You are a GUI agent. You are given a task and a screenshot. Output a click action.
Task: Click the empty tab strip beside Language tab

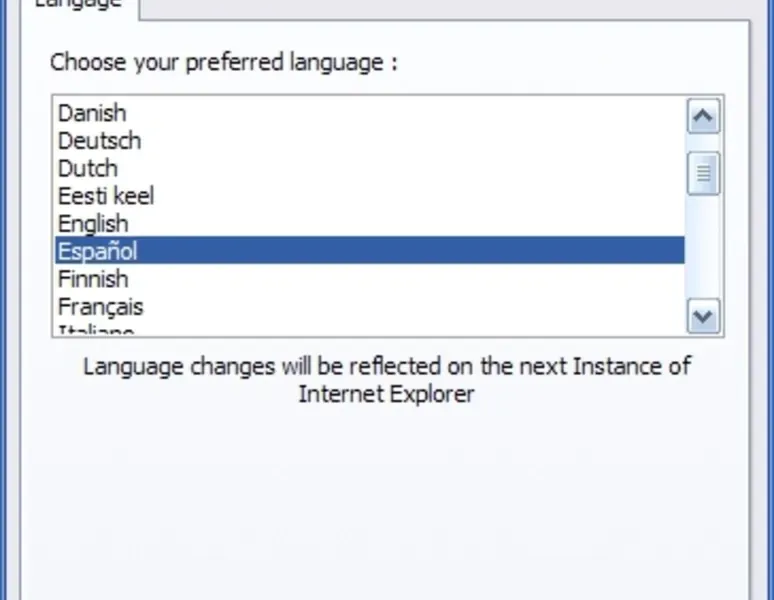tap(450, 6)
